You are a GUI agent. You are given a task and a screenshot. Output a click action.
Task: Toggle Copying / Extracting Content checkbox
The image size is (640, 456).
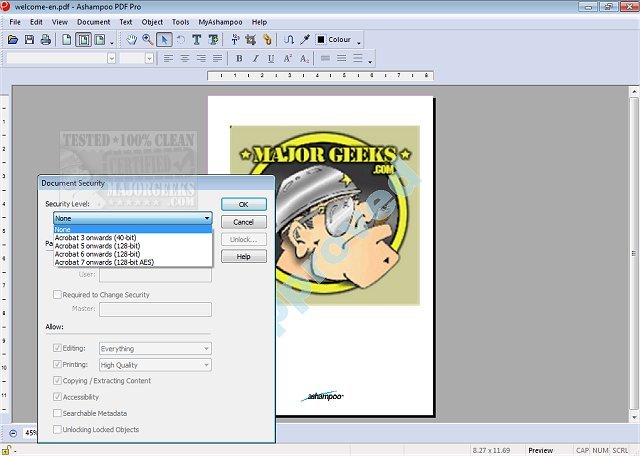point(58,380)
